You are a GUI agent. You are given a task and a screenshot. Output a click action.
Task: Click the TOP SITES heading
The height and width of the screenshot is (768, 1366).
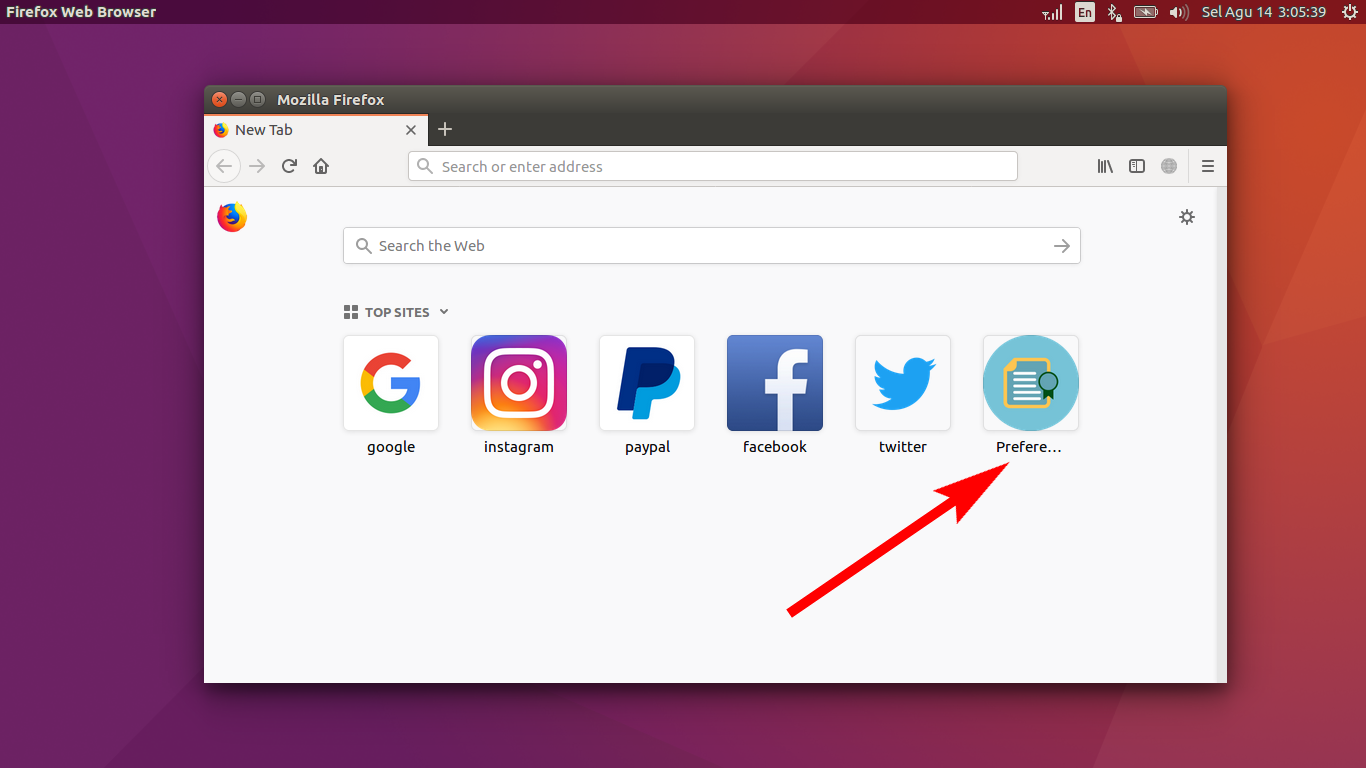[397, 312]
